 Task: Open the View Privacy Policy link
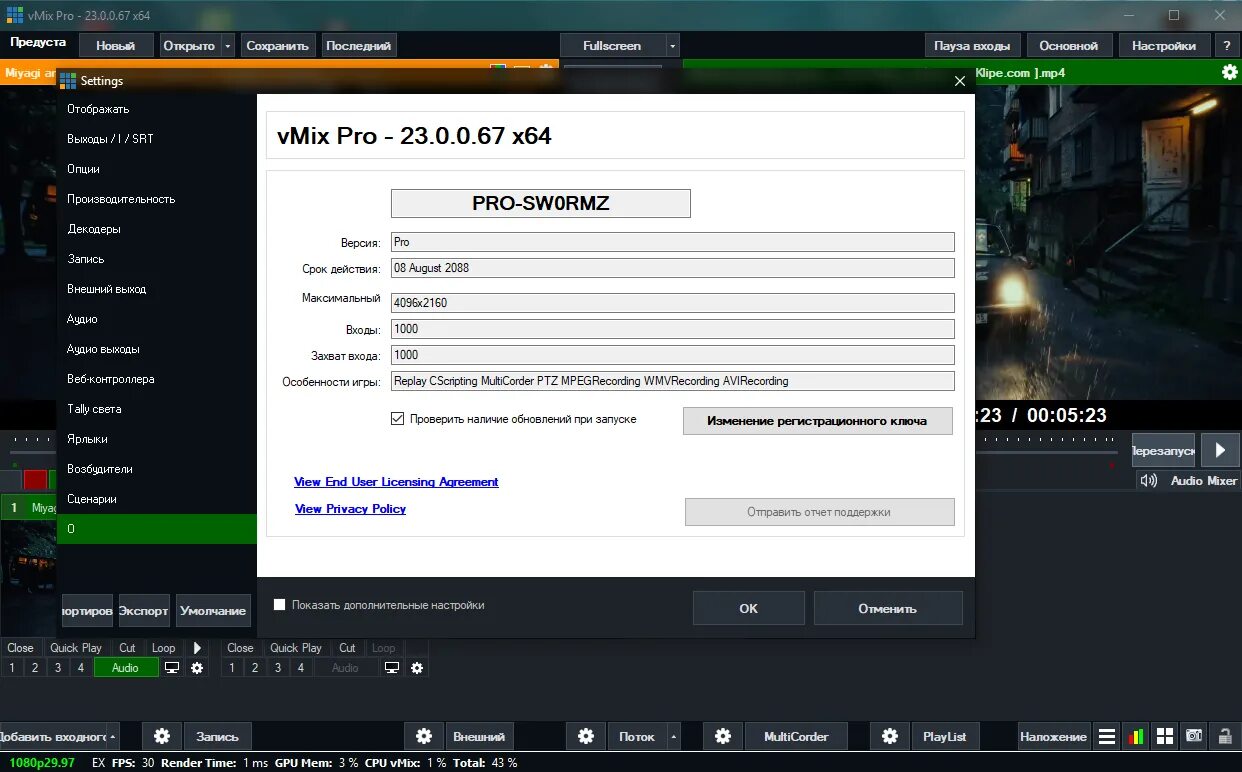click(350, 509)
